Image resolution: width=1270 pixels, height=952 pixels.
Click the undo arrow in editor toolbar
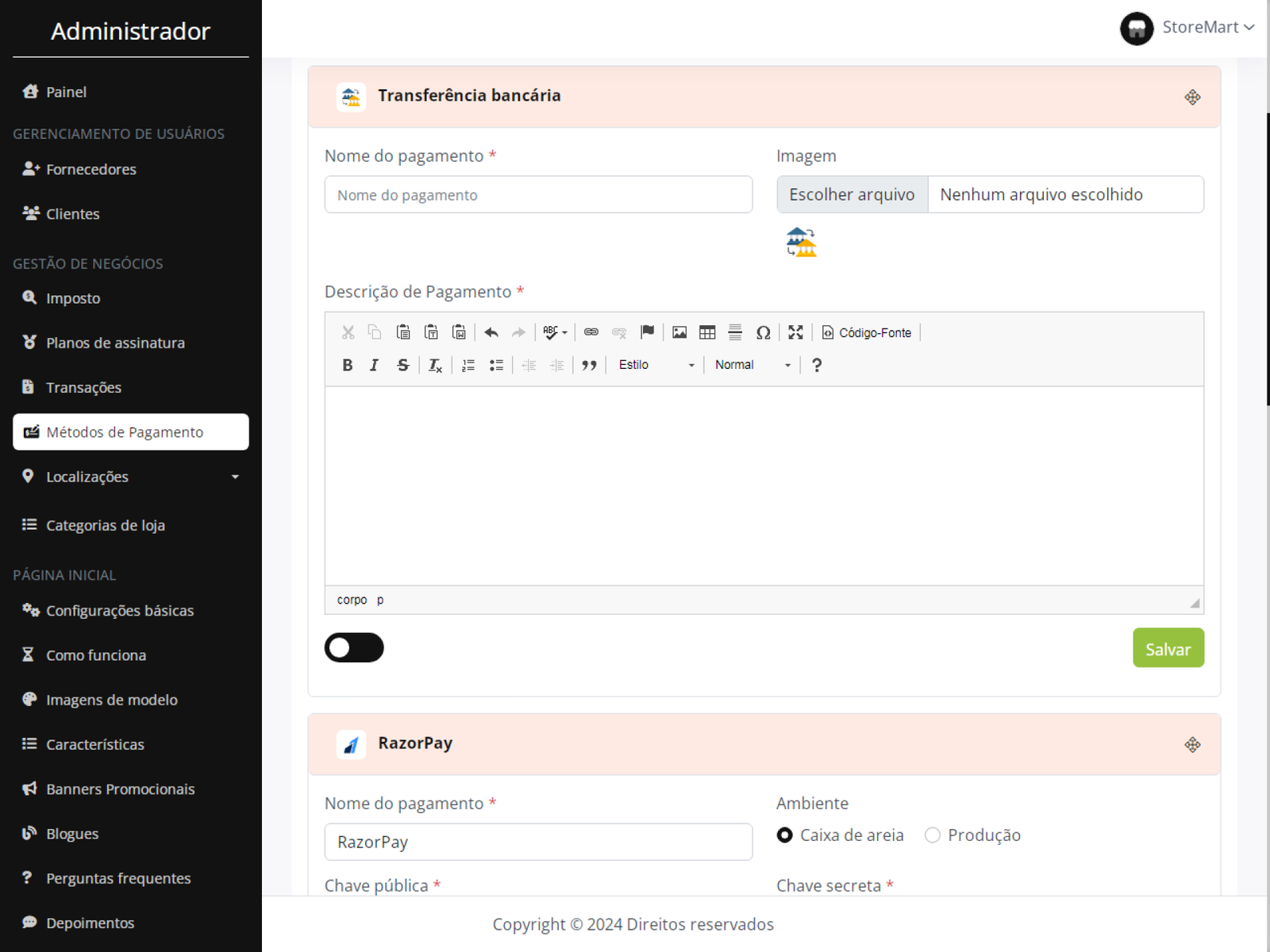(491, 332)
